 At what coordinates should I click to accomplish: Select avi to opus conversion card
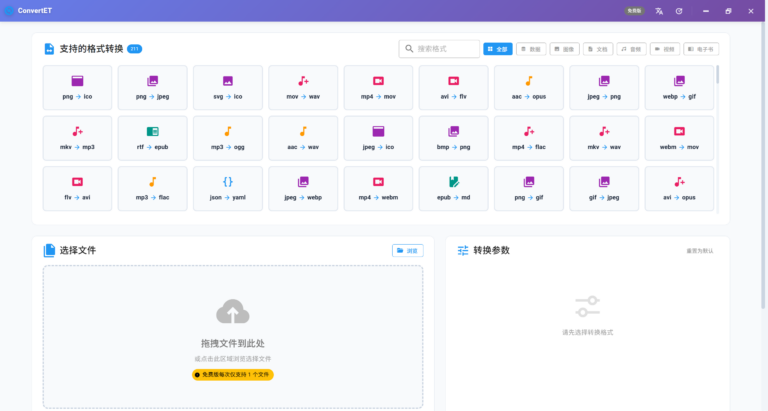679,189
